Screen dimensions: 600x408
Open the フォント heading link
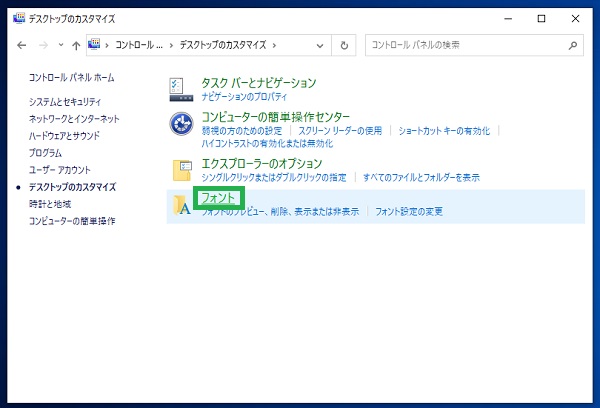(x=218, y=198)
